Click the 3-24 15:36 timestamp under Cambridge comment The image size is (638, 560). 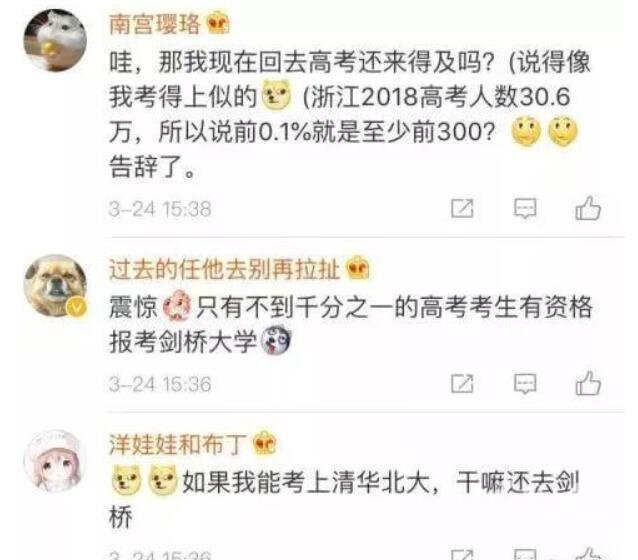[160, 384]
